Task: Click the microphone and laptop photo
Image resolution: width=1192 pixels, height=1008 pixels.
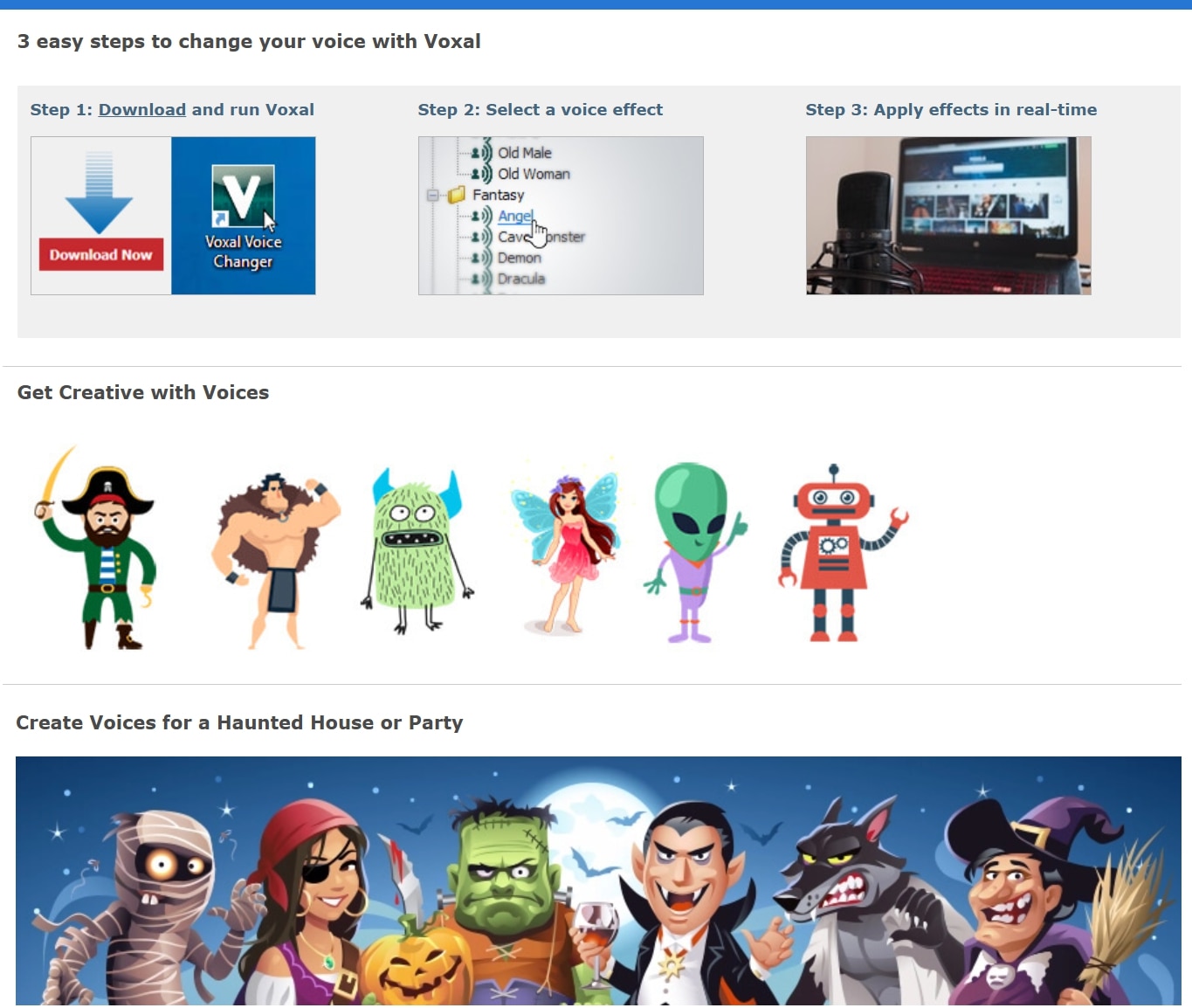Action: [x=948, y=216]
